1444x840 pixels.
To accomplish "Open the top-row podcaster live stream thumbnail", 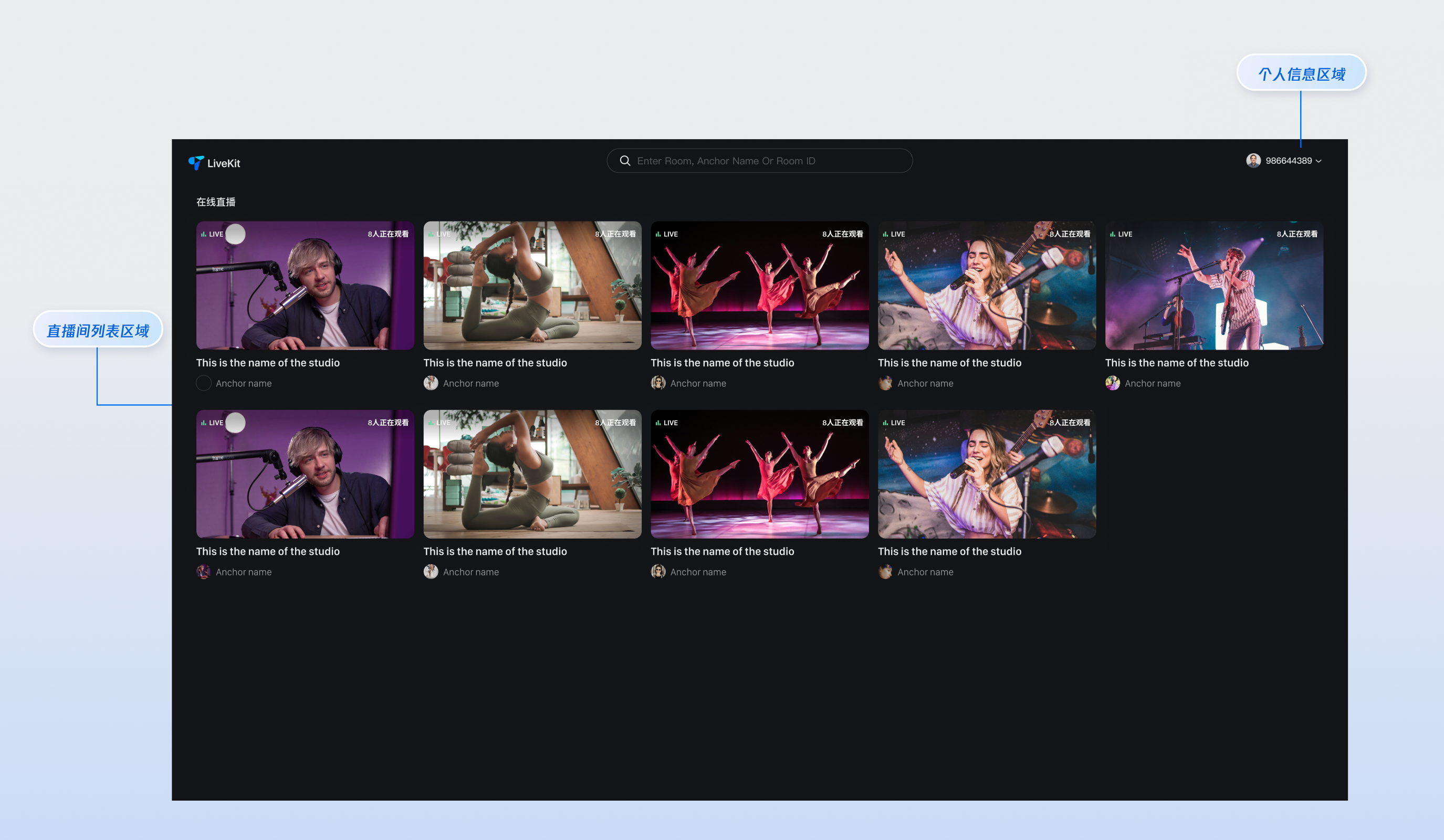I will click(x=305, y=286).
